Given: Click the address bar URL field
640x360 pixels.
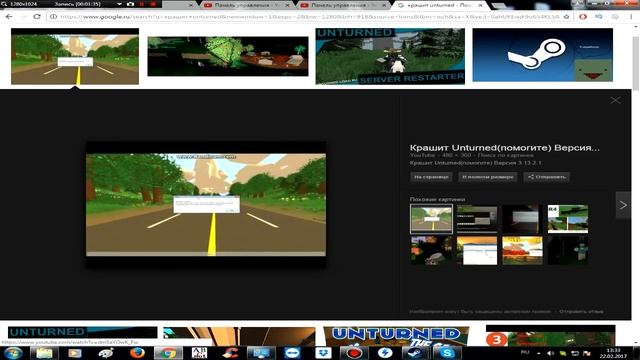Looking at the screenshot, I should 310,17.
